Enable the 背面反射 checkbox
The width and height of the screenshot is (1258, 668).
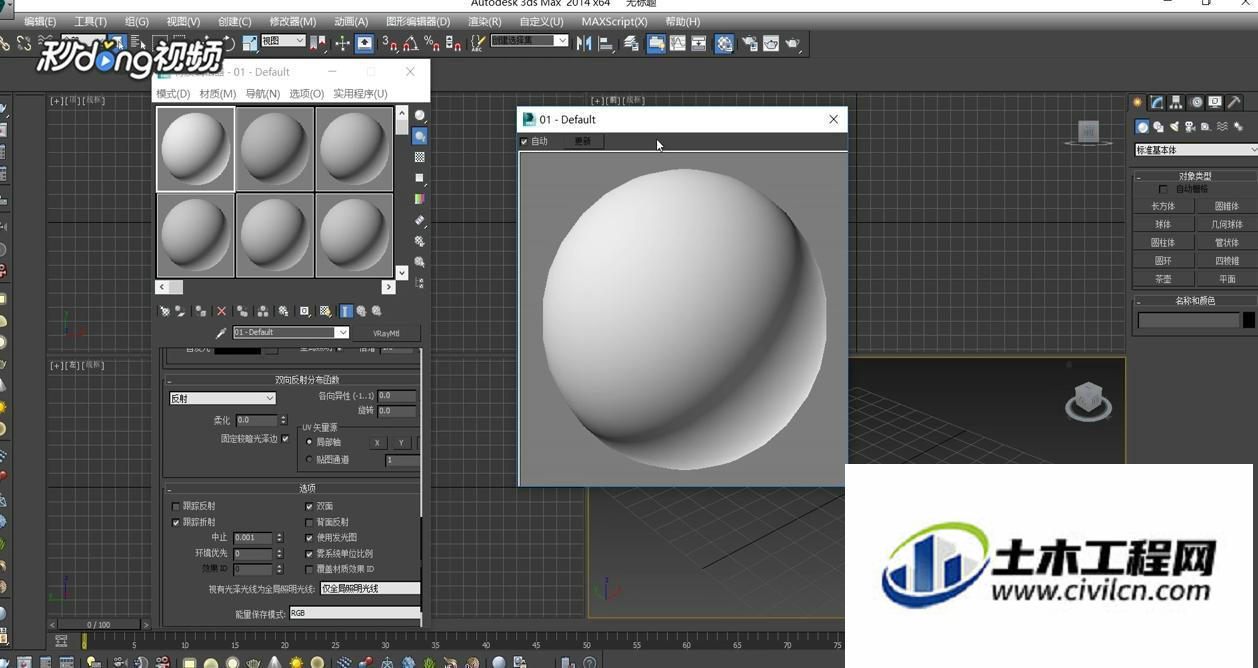click(309, 522)
